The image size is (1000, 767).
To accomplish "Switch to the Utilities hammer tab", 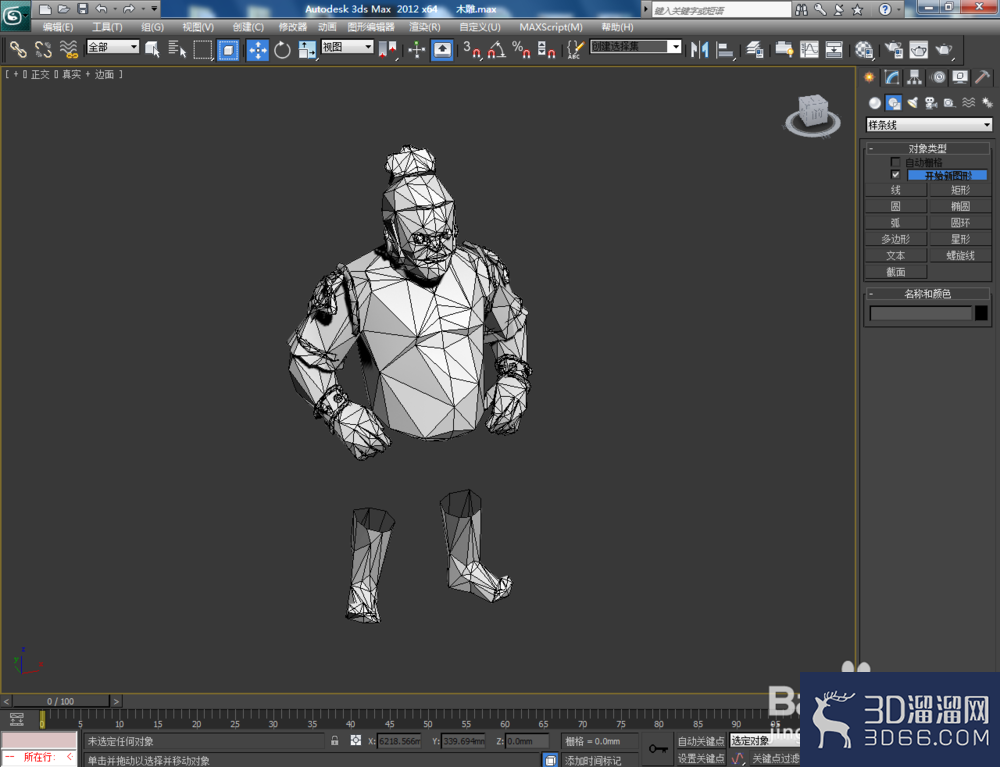I will tap(982, 78).
